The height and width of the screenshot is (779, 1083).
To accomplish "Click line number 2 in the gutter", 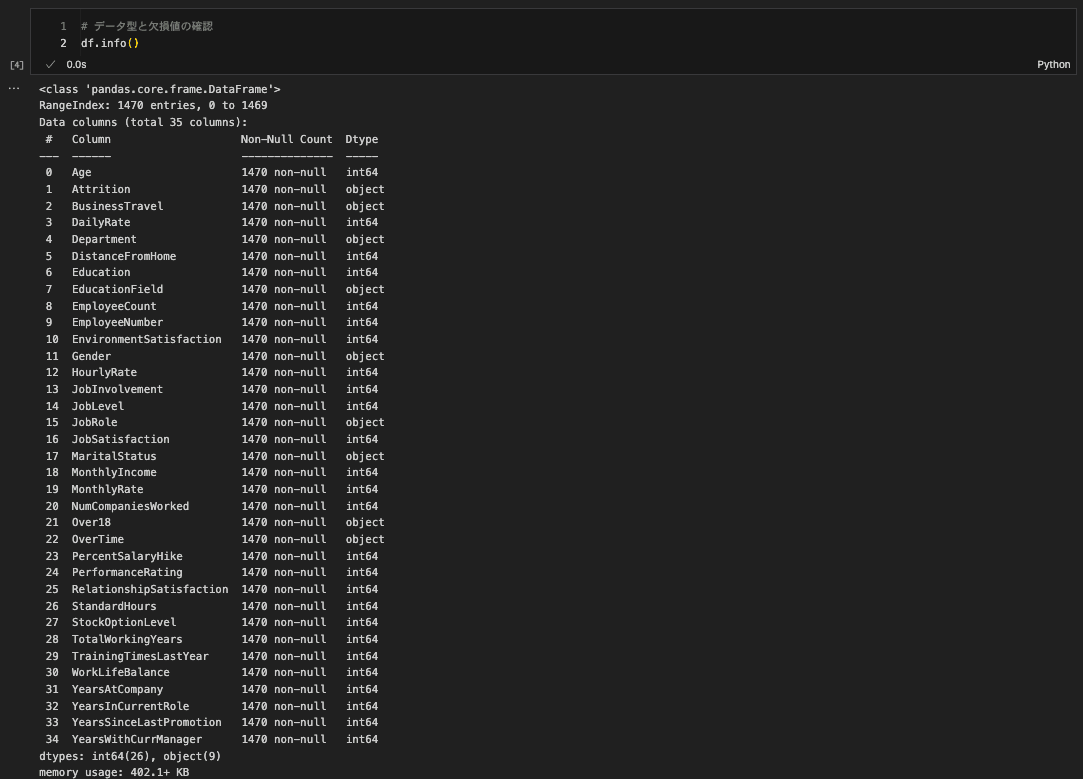I will coord(63,43).
